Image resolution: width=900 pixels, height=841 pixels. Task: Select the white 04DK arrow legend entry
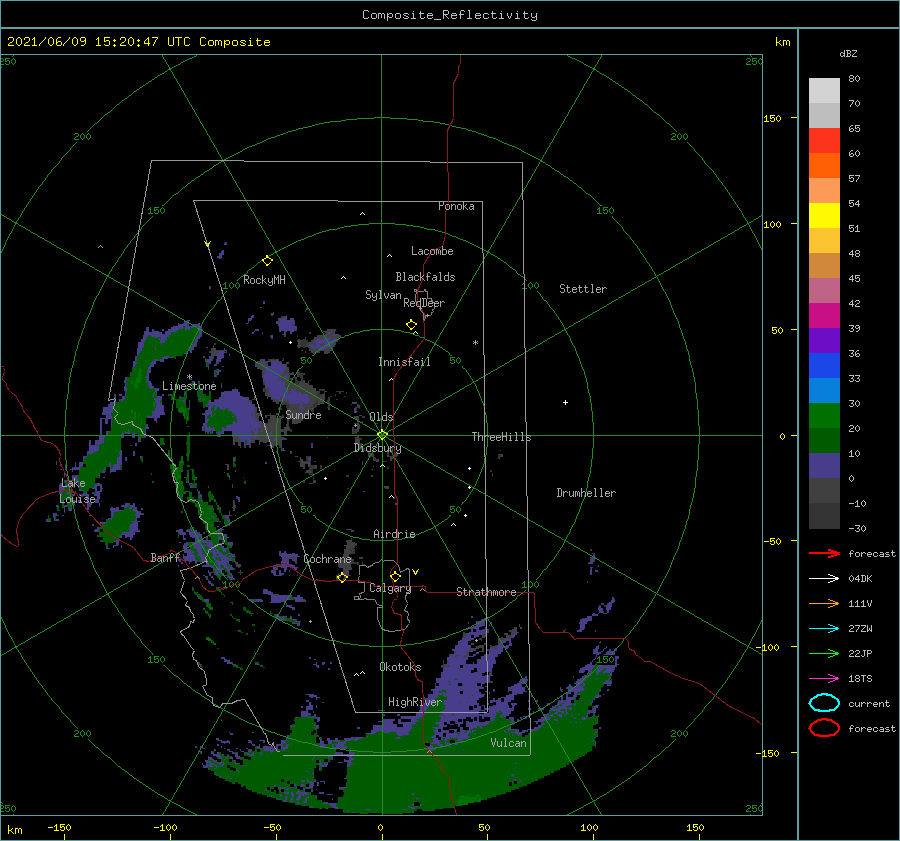[824, 578]
